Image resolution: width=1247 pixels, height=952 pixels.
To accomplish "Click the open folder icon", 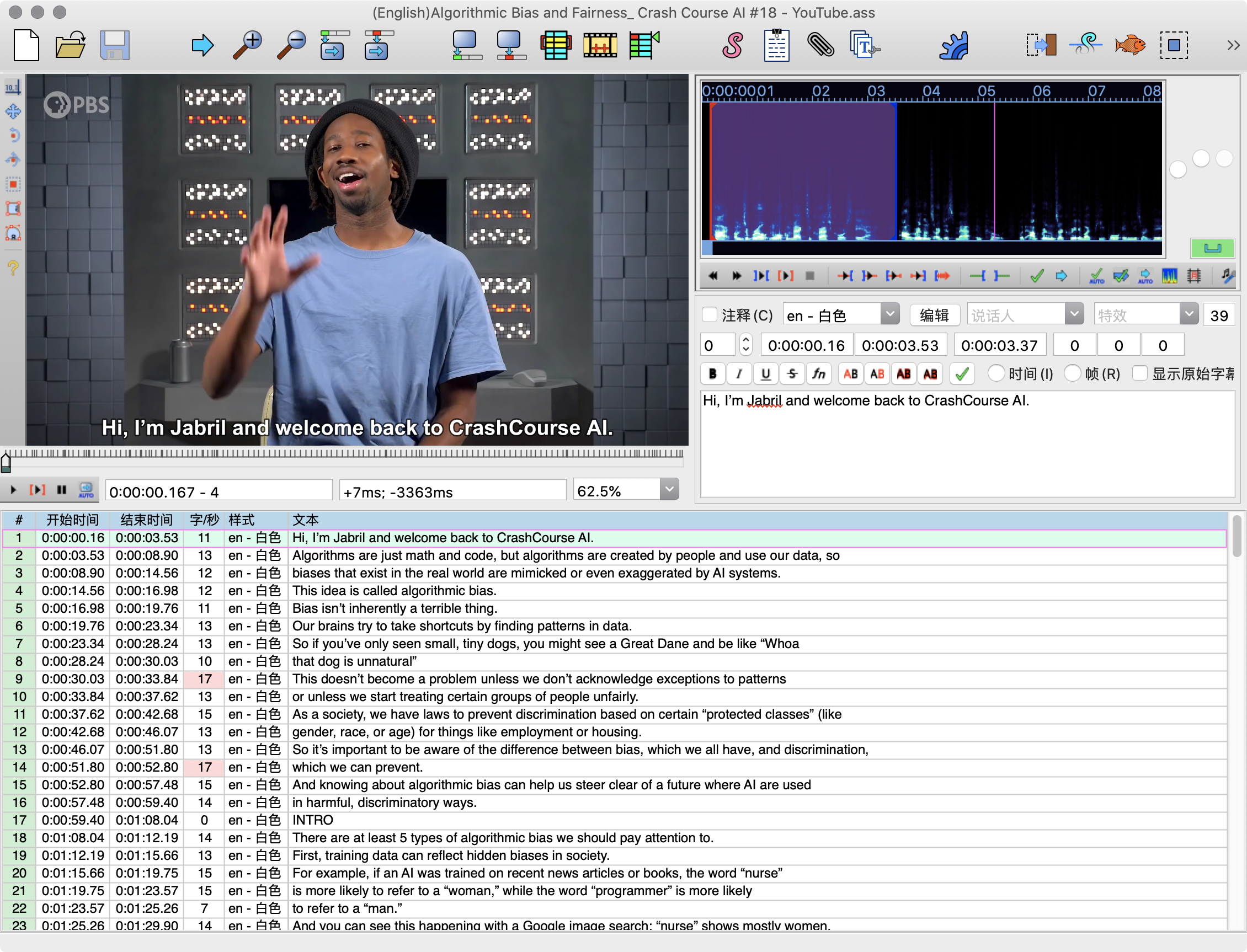I will [x=70, y=45].
